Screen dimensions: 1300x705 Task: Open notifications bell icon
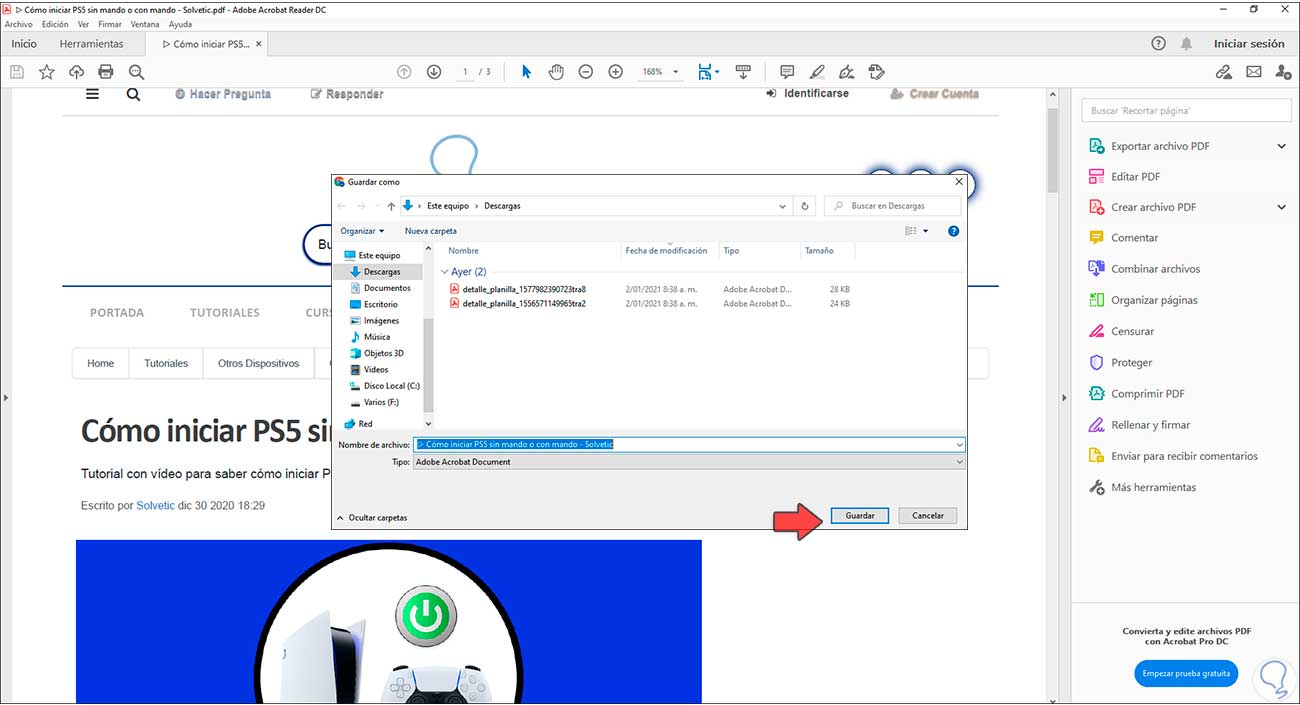pos(1187,43)
